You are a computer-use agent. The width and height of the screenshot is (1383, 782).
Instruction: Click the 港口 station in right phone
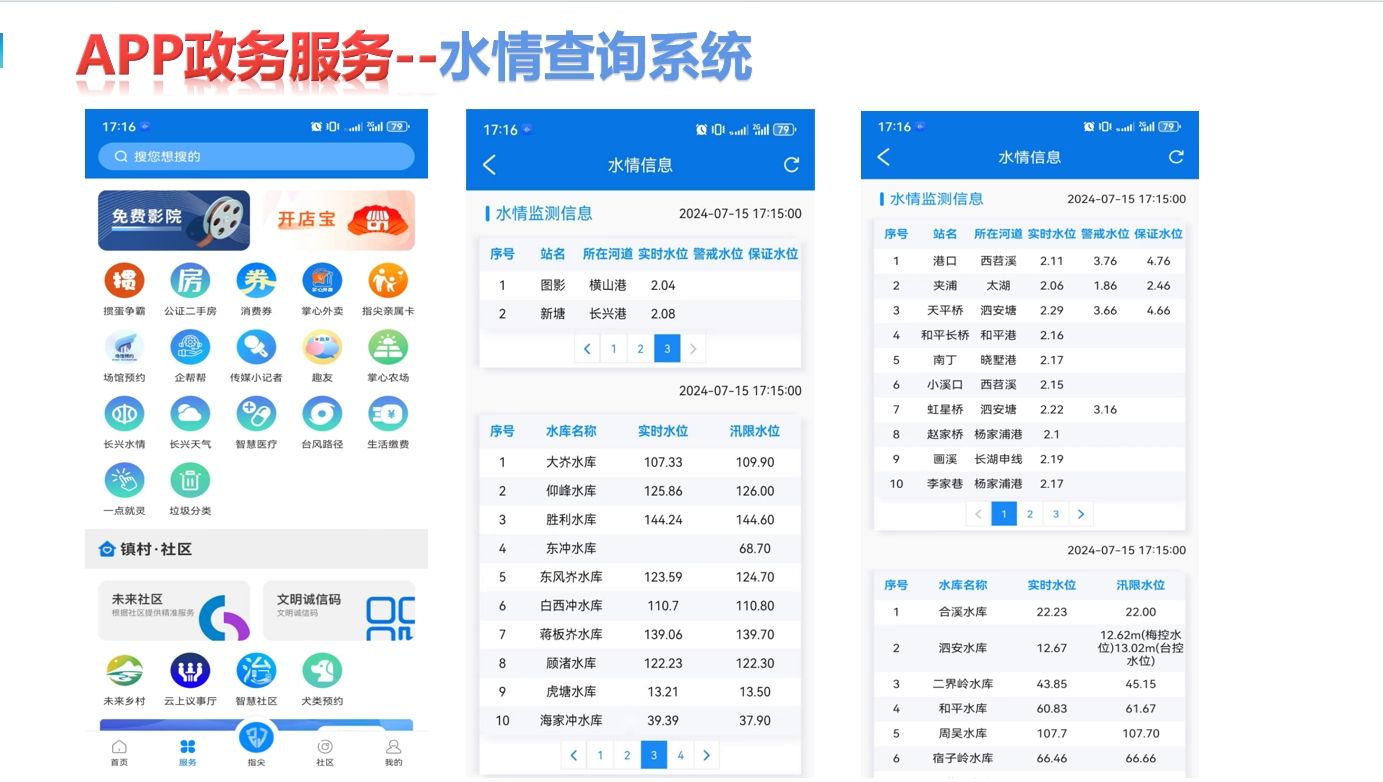tap(945, 261)
